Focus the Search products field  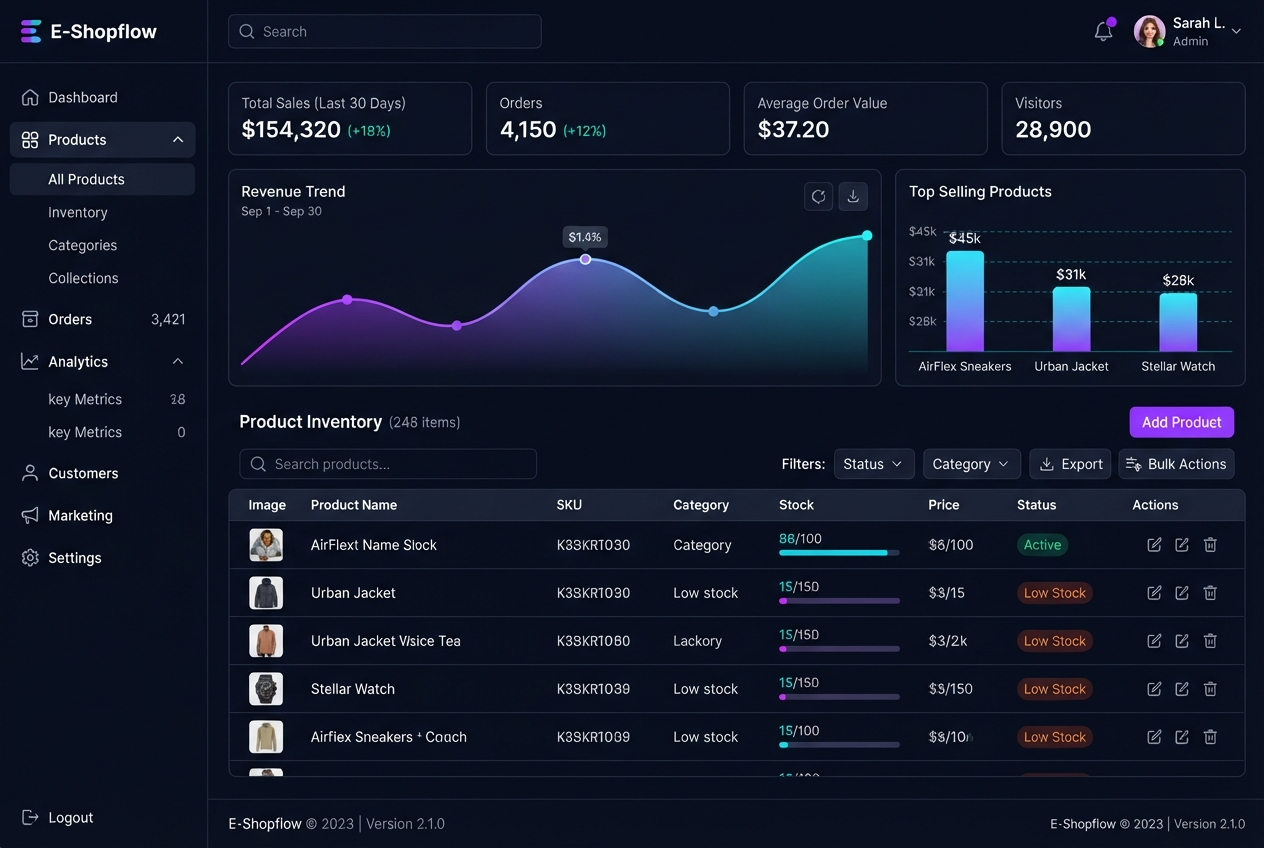click(388, 464)
